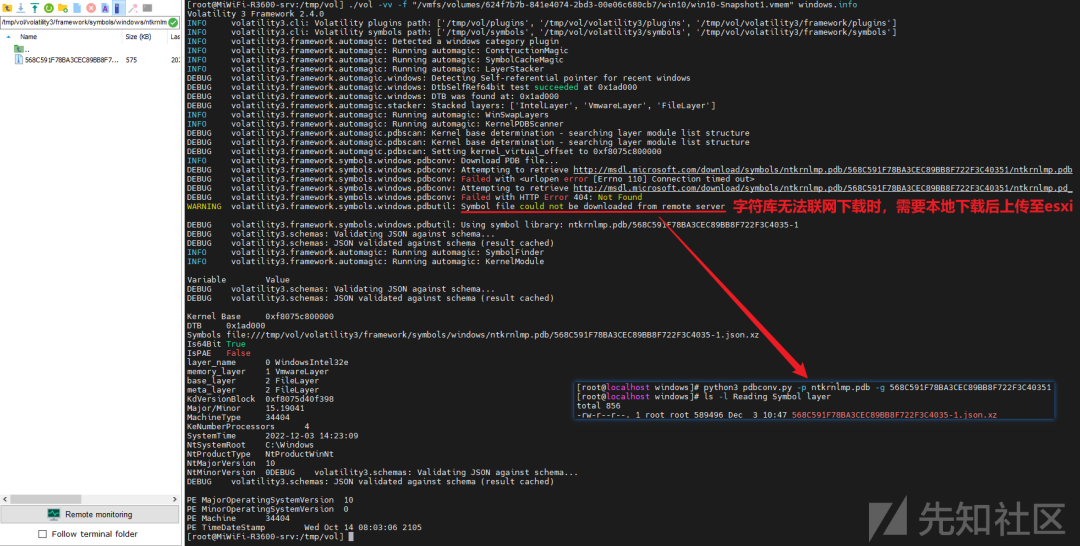The height and width of the screenshot is (546, 1080).
Task: Click the 'IsPAE False' output line
Action: [x=219, y=353]
